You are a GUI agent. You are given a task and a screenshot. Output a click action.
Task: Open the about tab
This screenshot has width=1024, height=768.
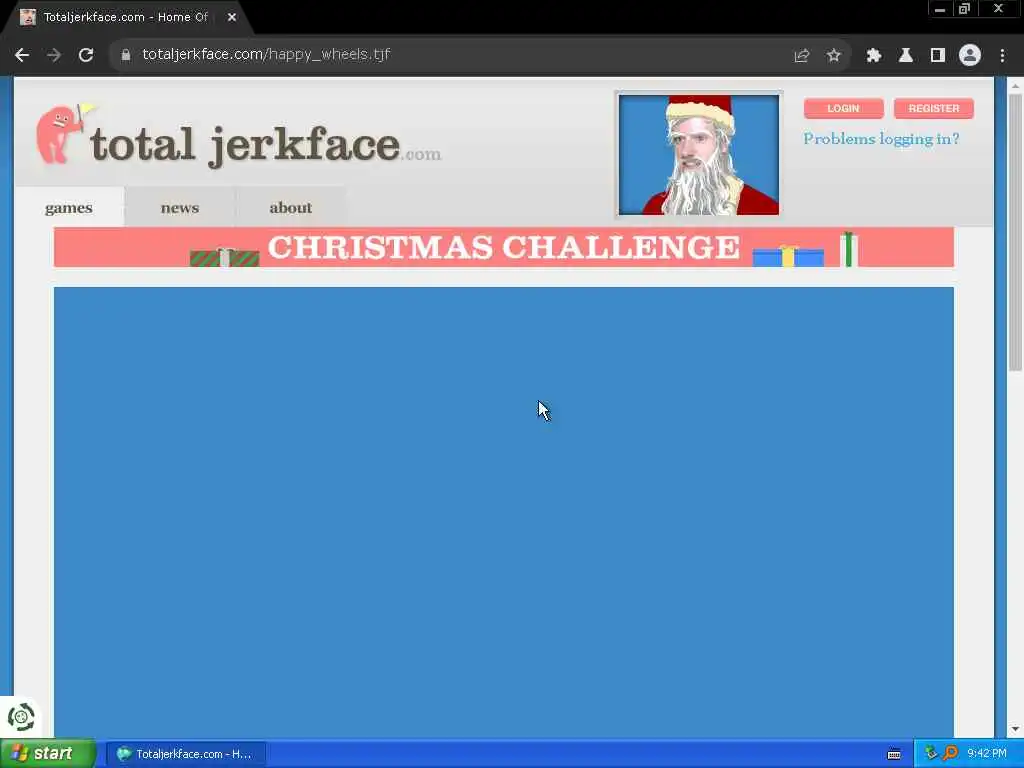coord(291,208)
